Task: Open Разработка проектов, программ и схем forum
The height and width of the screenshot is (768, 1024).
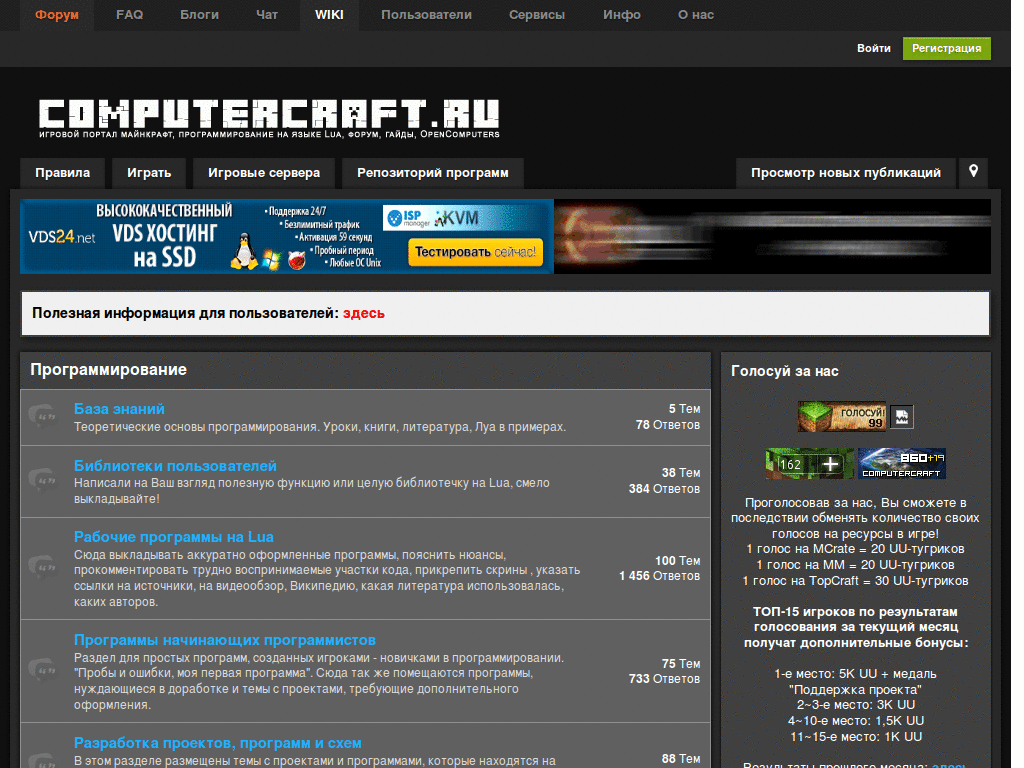Action: tap(217, 743)
